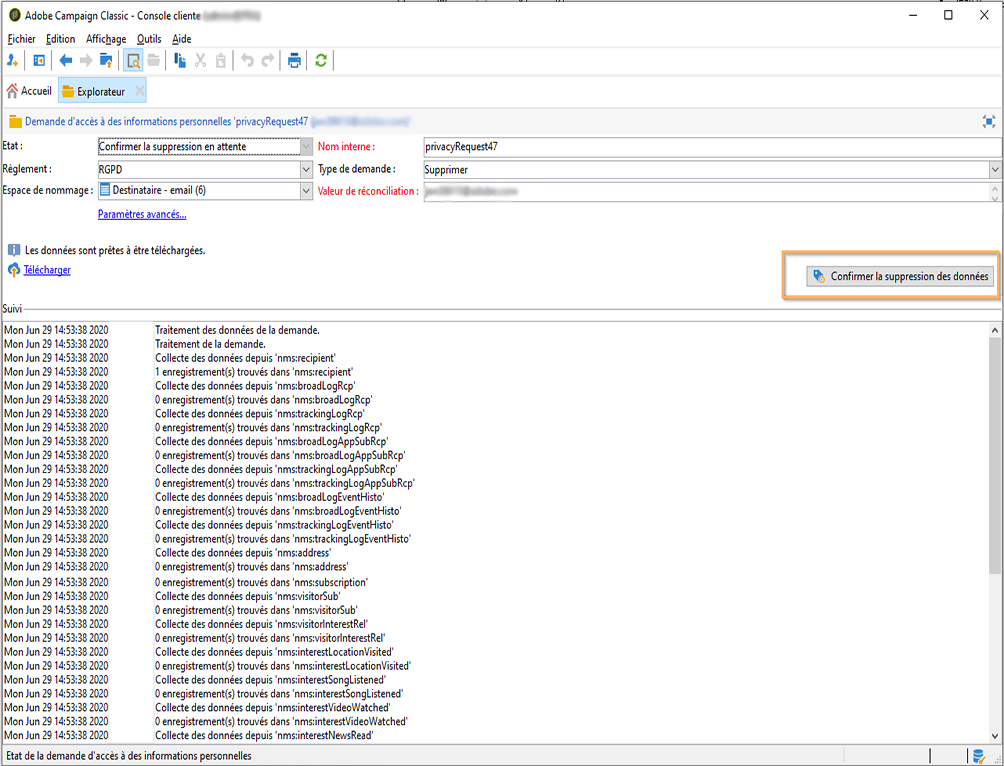Select row "Collecte des données depuis 'nms:recipient'"
Screen dimensions: 1004x766
tap(245, 358)
